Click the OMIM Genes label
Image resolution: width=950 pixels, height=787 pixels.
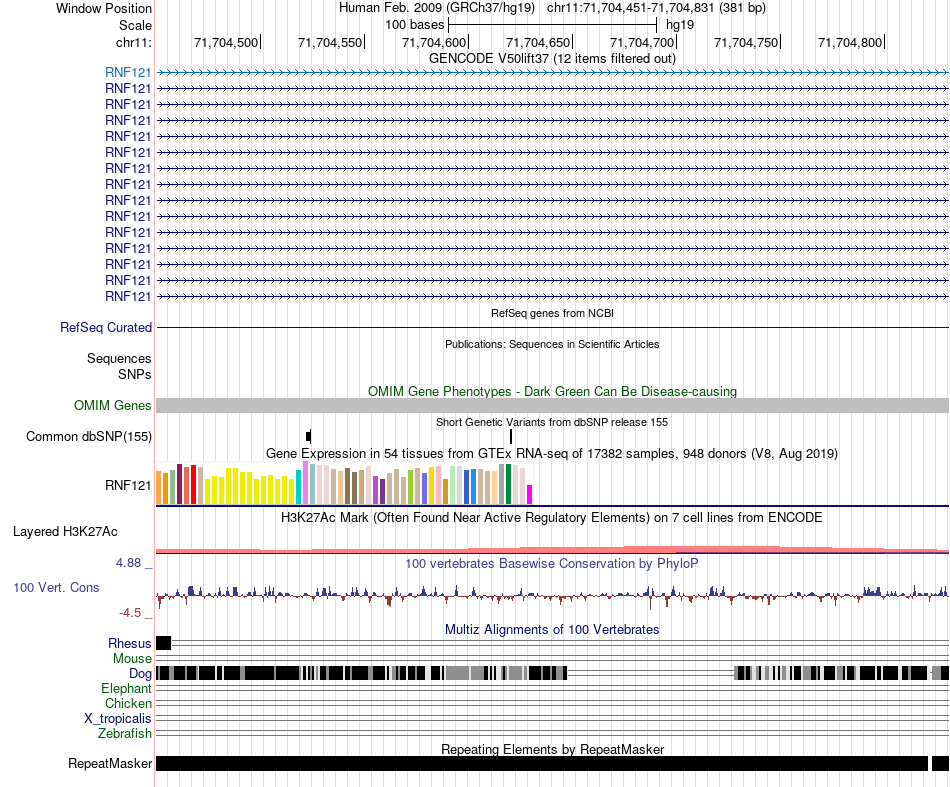(113, 405)
